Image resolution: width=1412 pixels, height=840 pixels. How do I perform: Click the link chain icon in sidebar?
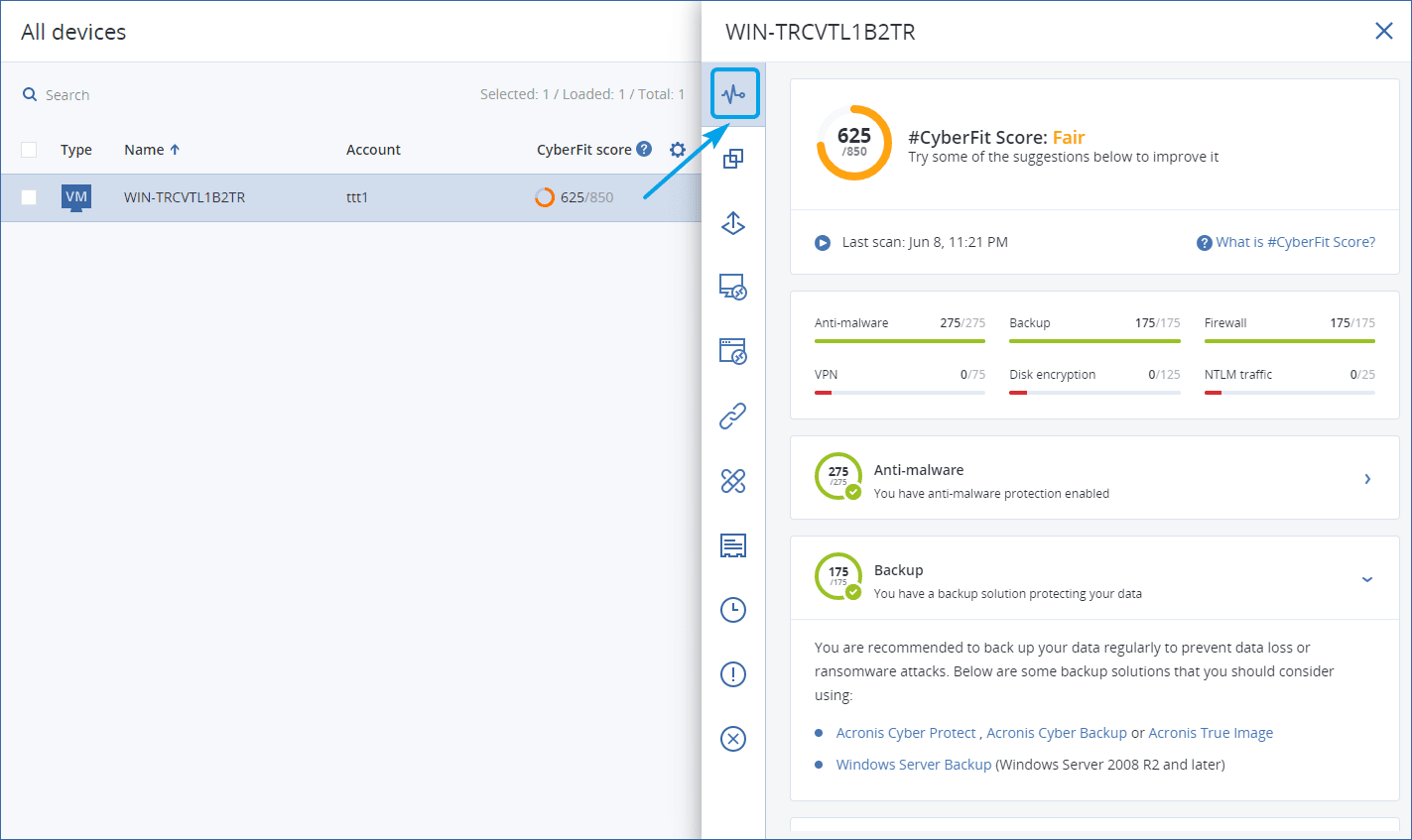733,417
